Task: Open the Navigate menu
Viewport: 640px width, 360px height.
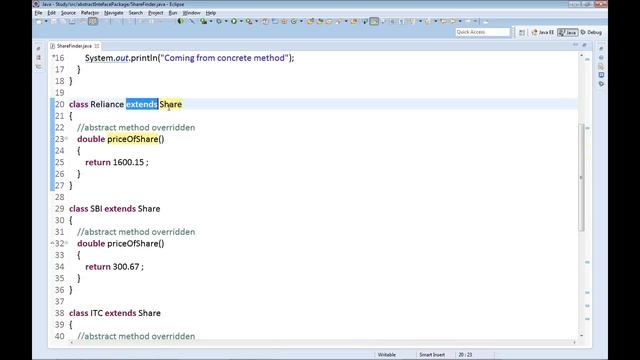Action: [113, 13]
